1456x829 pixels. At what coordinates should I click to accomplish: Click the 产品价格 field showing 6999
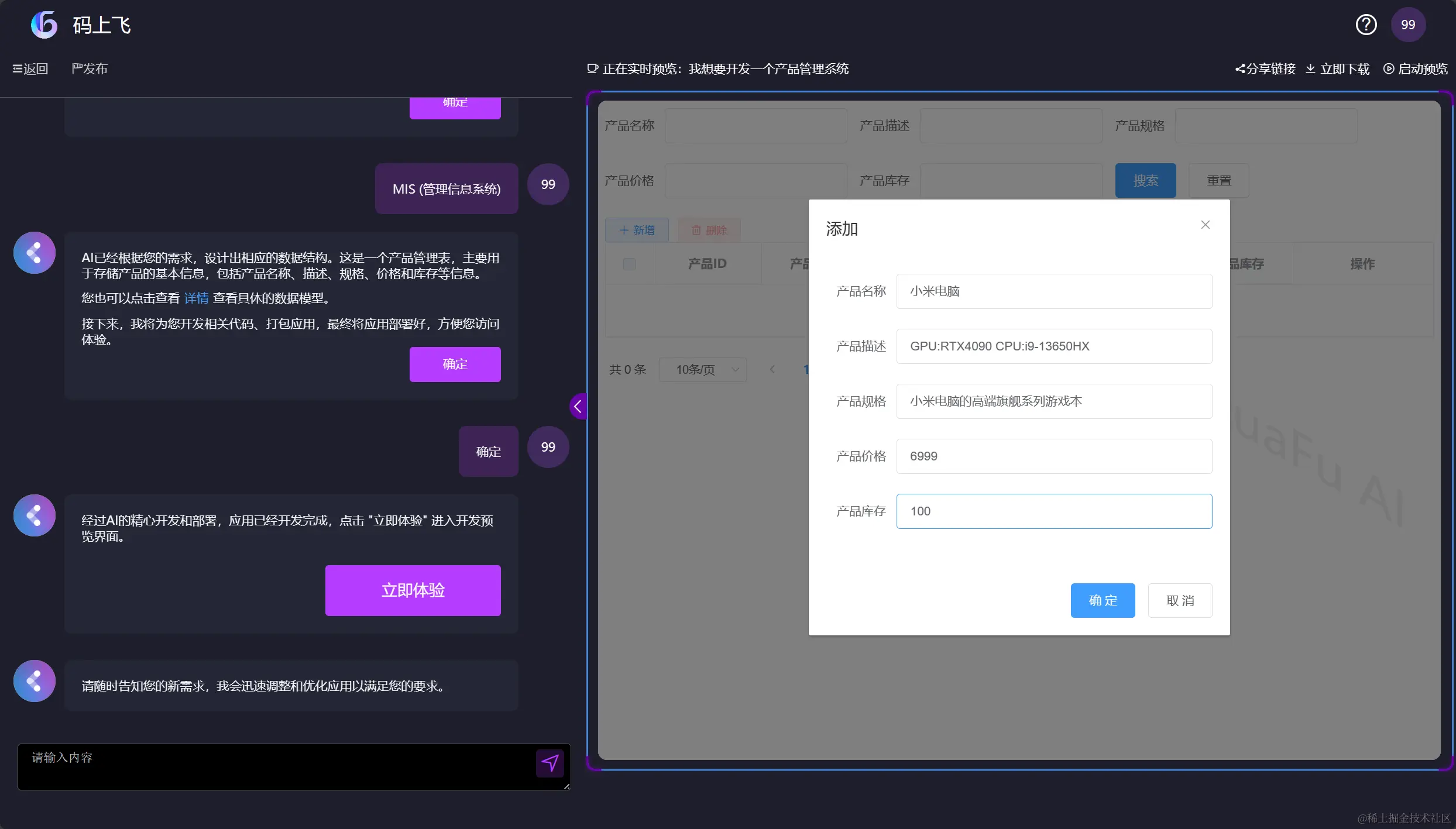(1053, 456)
